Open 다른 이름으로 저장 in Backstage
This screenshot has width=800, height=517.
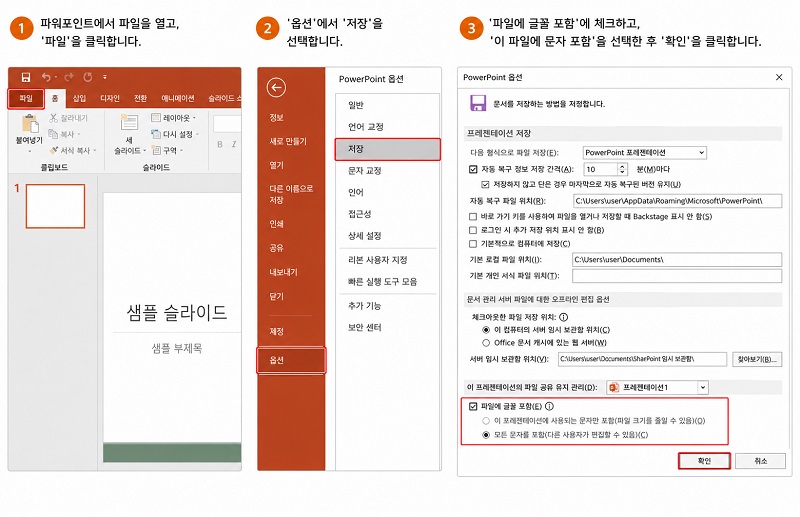pos(291,194)
